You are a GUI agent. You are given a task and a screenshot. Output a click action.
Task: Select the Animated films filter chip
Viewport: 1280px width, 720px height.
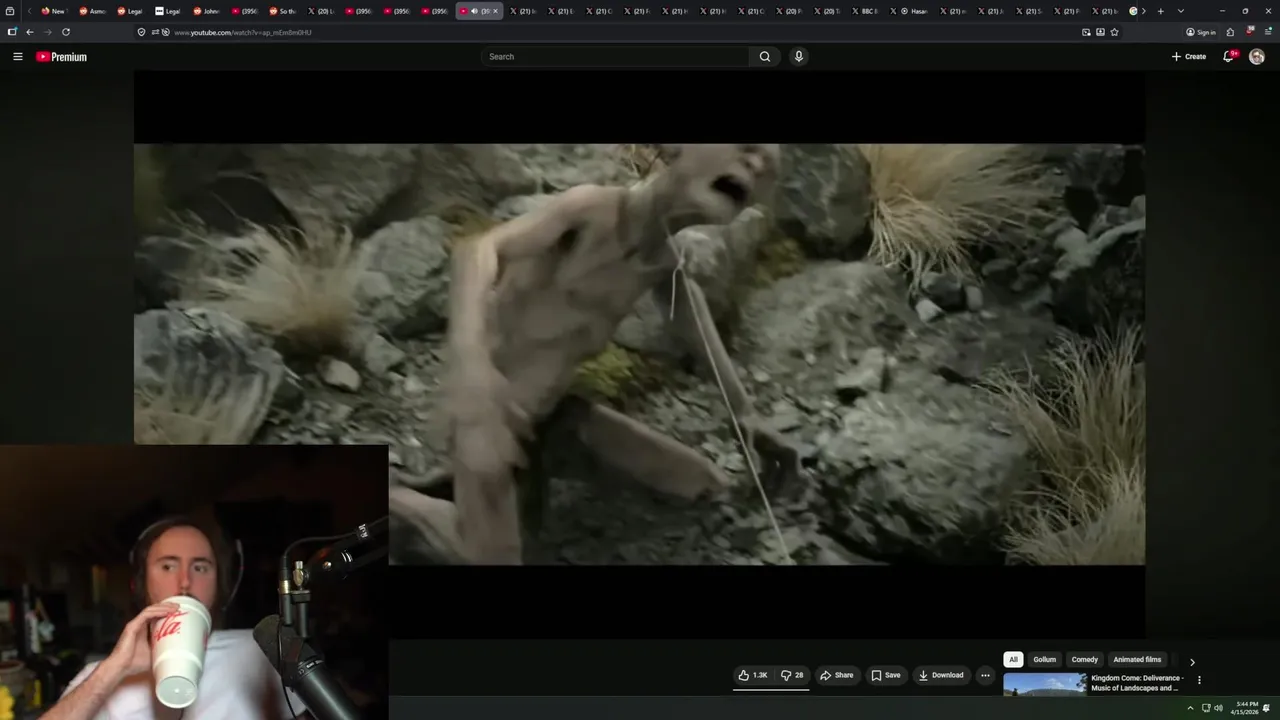click(1138, 660)
